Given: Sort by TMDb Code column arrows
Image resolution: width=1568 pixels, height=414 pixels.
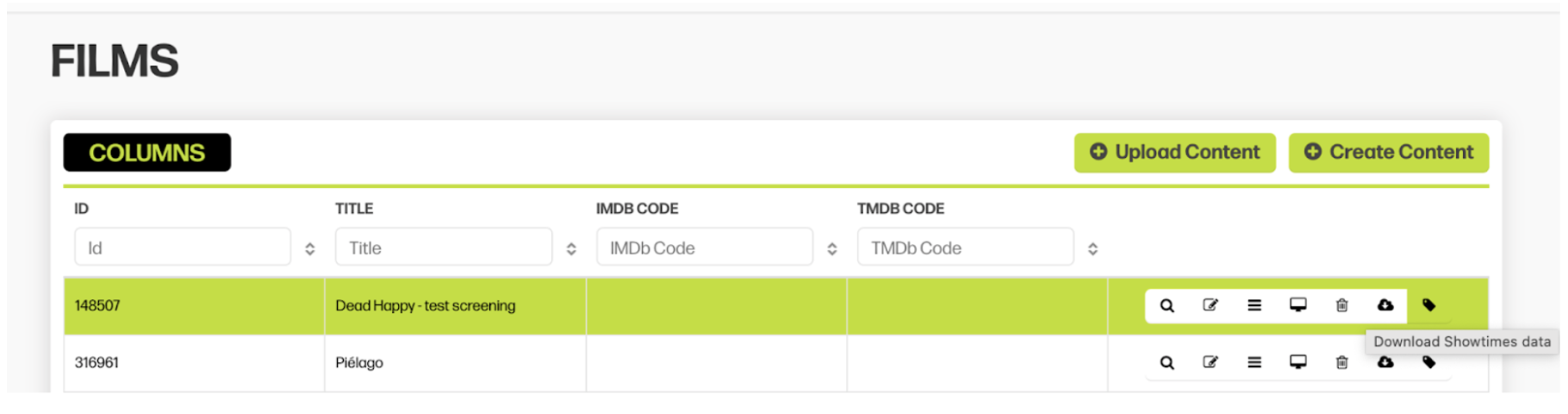Looking at the screenshot, I should [1092, 249].
